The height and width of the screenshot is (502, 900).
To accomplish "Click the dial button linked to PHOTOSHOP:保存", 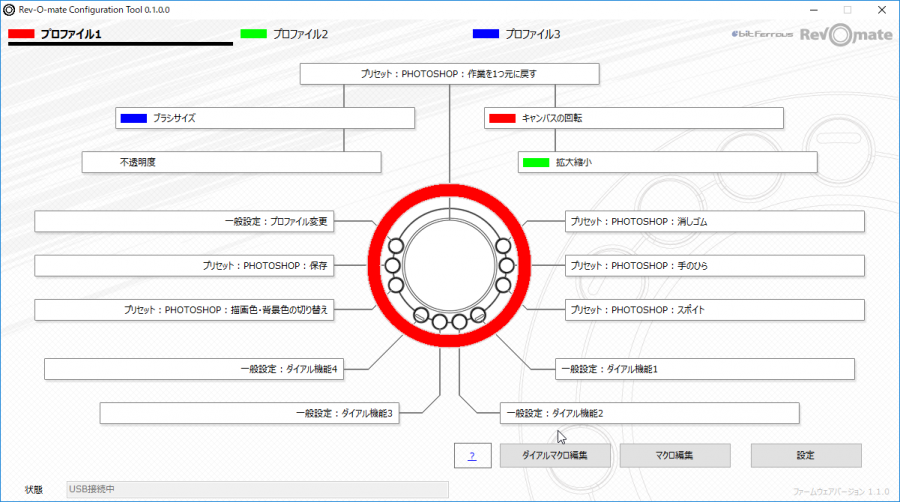I will [393, 266].
